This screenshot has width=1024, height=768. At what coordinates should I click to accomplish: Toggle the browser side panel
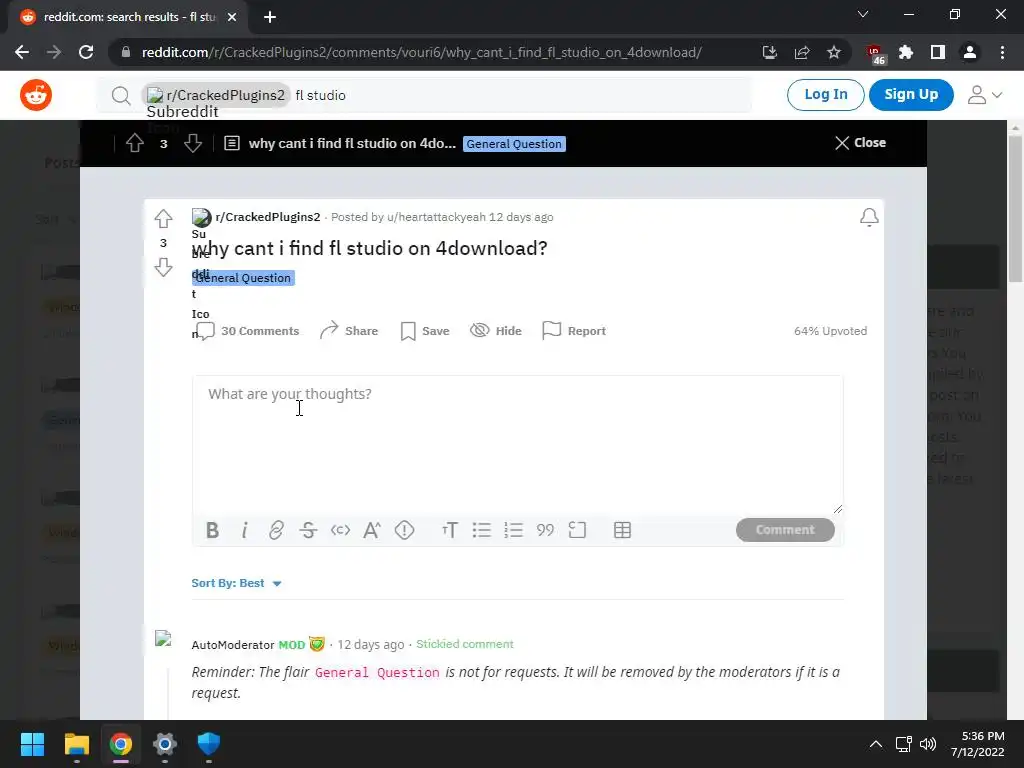(x=938, y=52)
